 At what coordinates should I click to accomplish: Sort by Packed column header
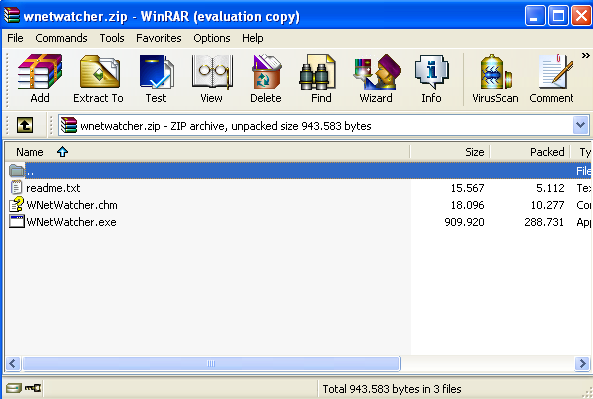[x=530, y=152]
